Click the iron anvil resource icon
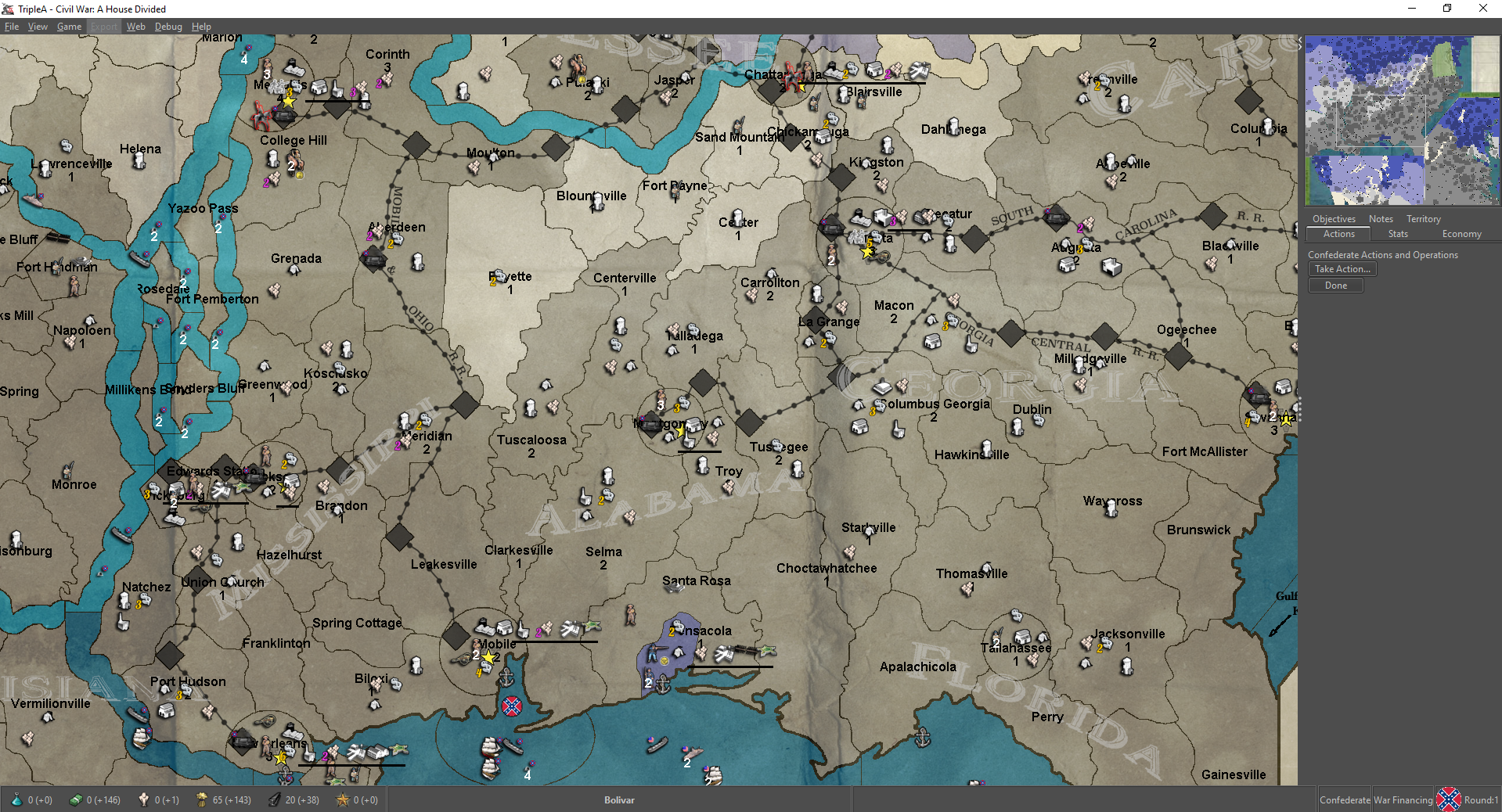Viewport: 1502px width, 812px height. click(274, 799)
